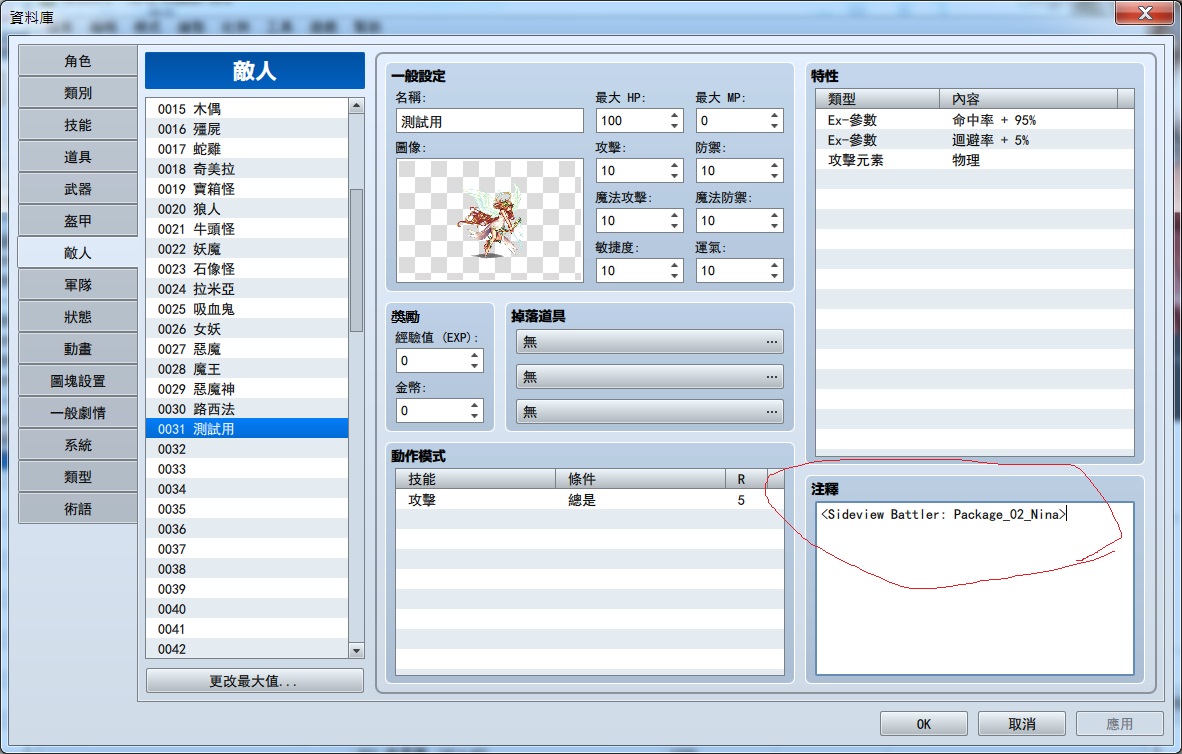
Task: Click the 注釋 note text box
Action: point(975,588)
